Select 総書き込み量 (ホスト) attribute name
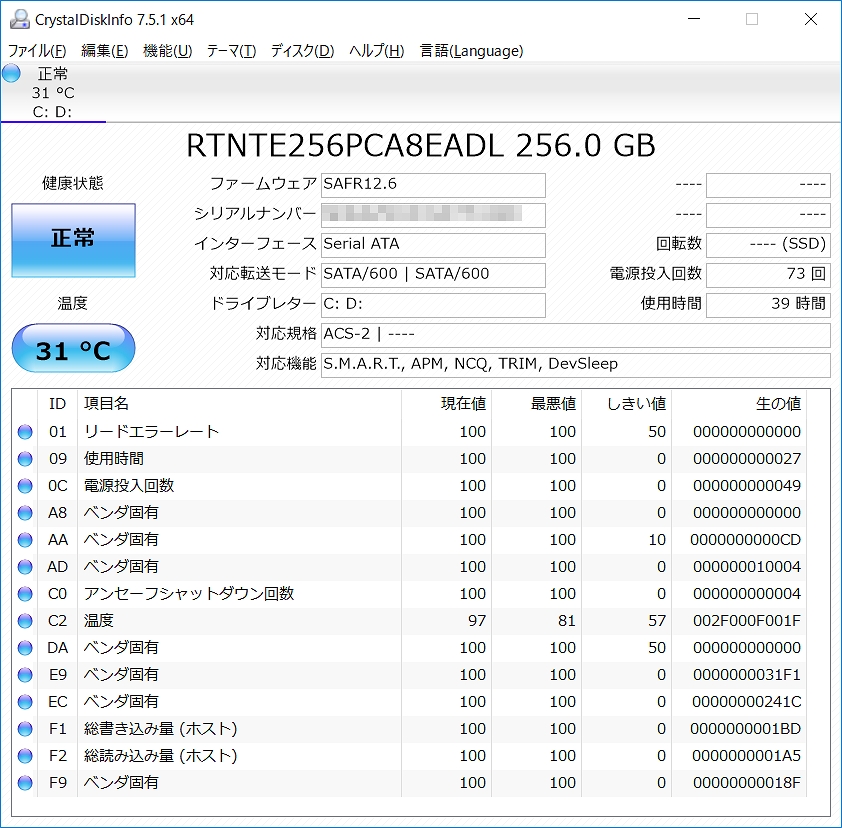This screenshot has width=842, height=828. [160, 729]
